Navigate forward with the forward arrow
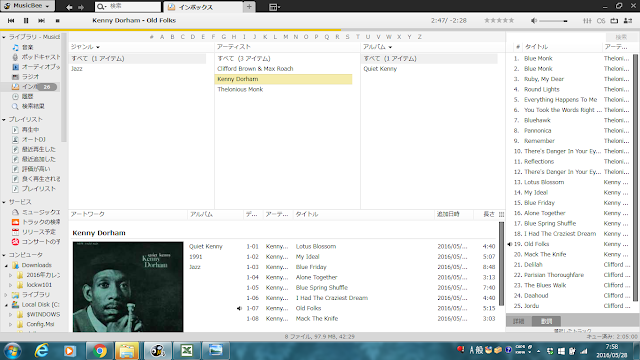Screen dimensions: 640x360 [x=81, y=7]
